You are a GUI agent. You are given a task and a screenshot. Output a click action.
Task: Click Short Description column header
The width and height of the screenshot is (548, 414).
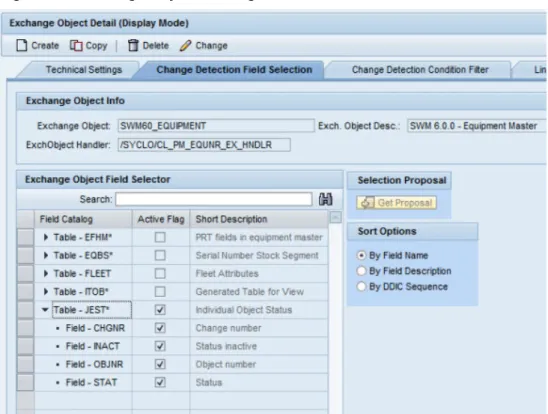click(259, 219)
